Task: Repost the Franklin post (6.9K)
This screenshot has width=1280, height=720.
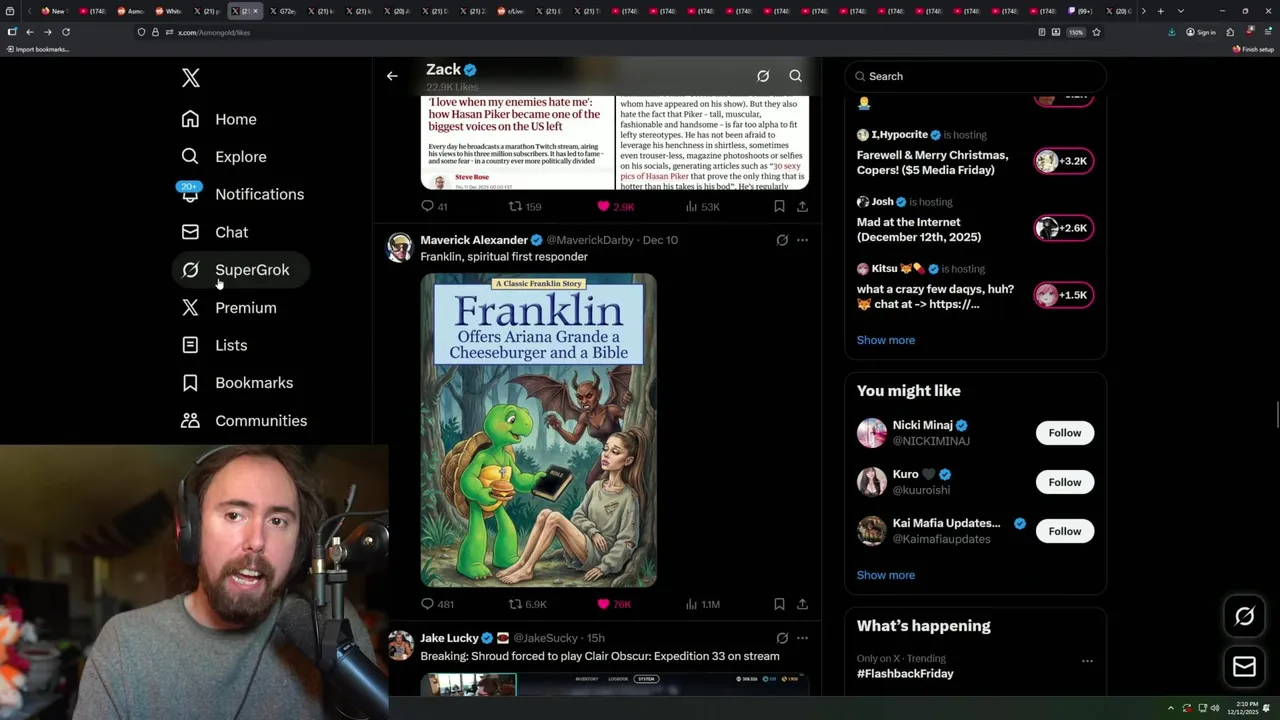Action: coord(527,604)
